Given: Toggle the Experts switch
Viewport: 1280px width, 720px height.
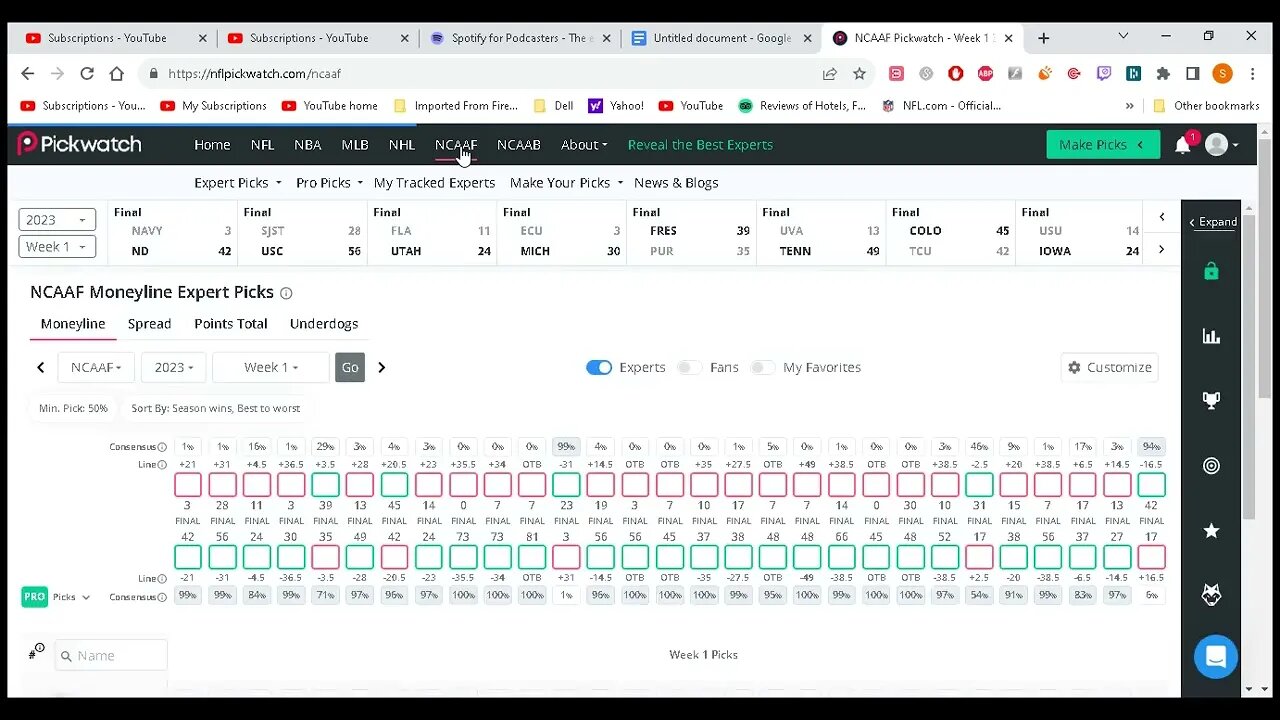Looking at the screenshot, I should [x=599, y=367].
